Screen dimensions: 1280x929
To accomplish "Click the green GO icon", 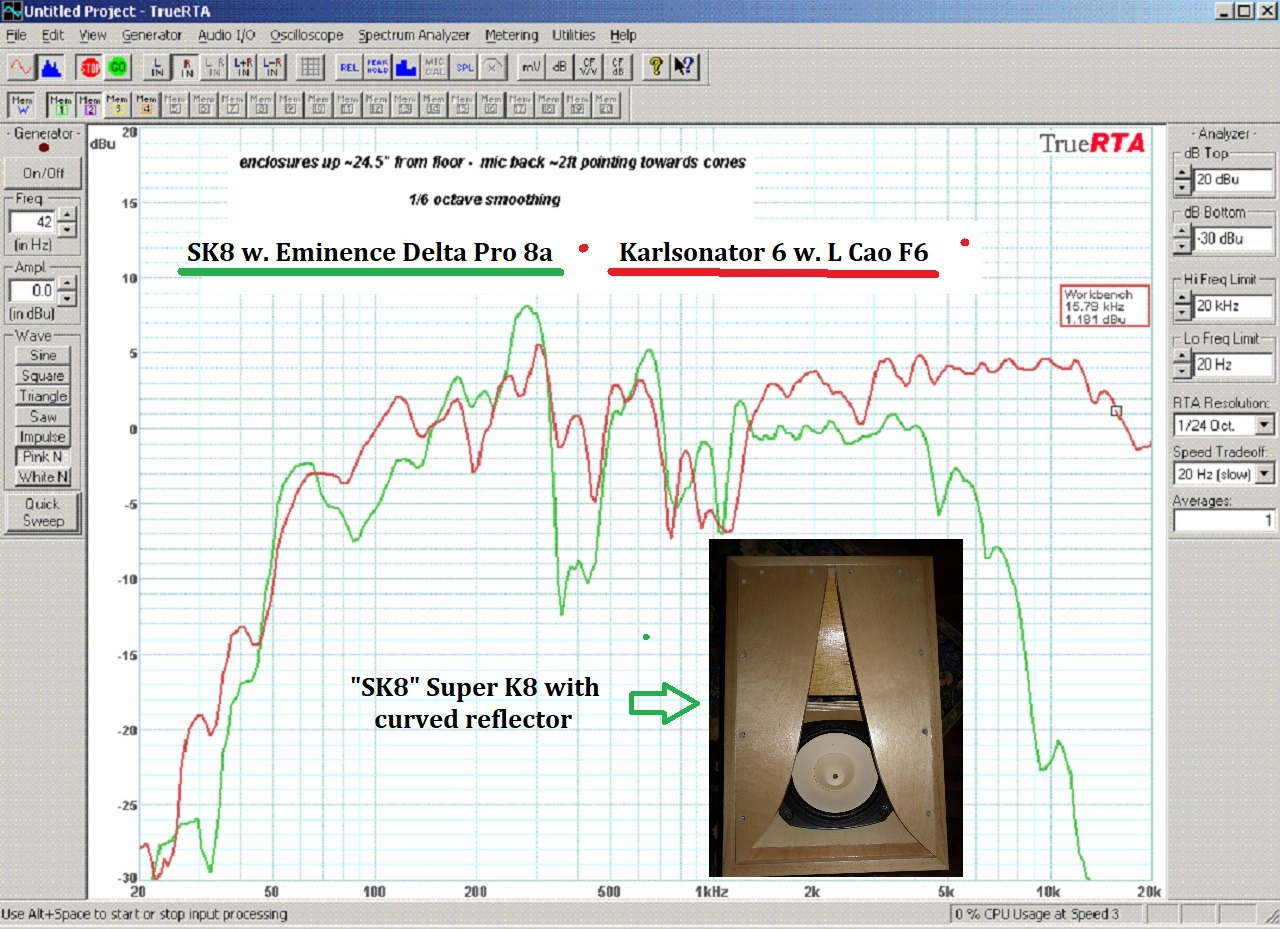I will coord(118,67).
